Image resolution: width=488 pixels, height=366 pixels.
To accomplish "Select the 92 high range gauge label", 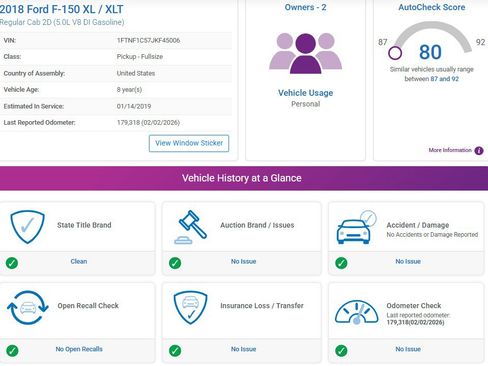I will click(480, 42).
